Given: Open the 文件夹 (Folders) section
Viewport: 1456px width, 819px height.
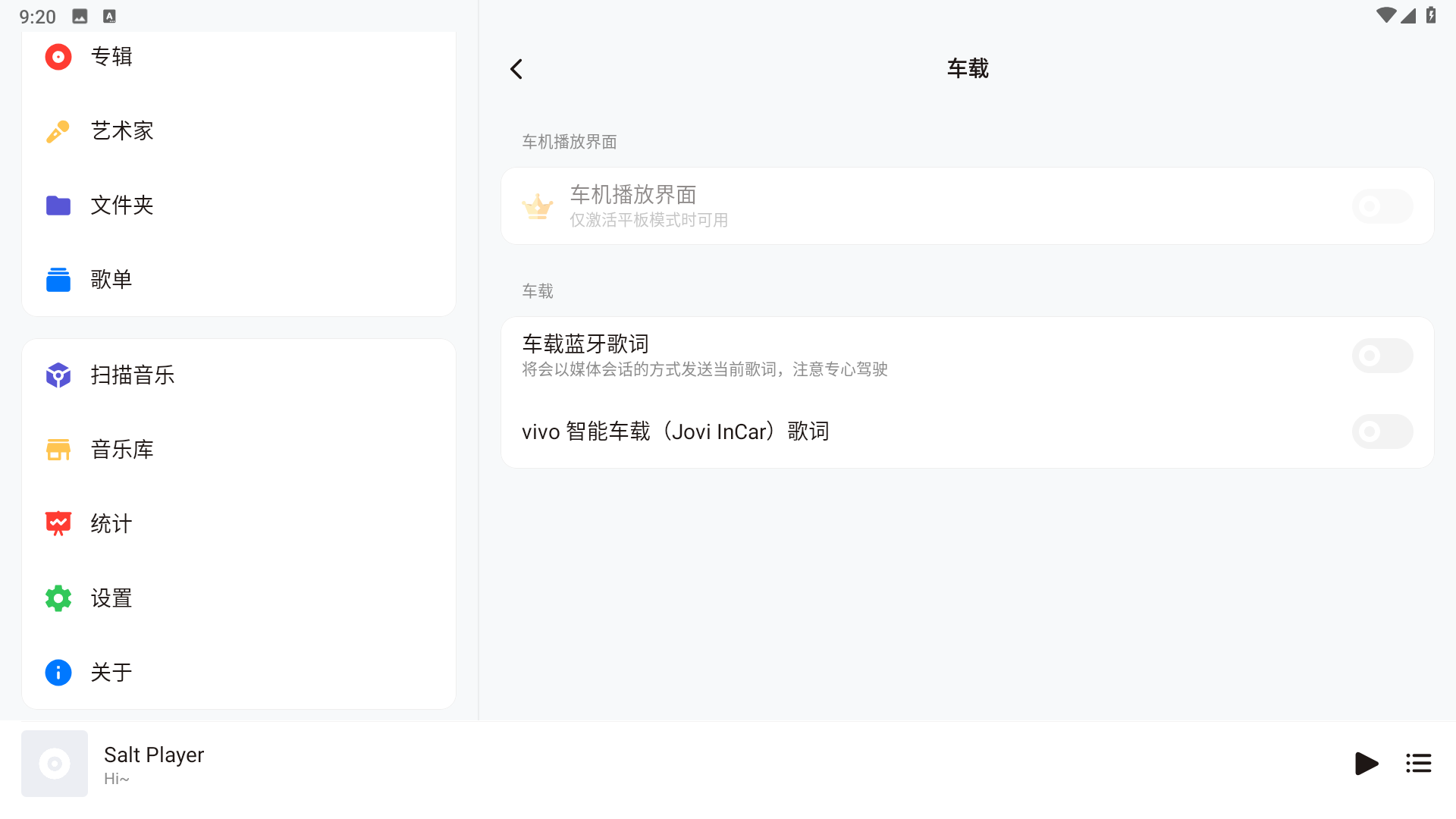Looking at the screenshot, I should 121,205.
